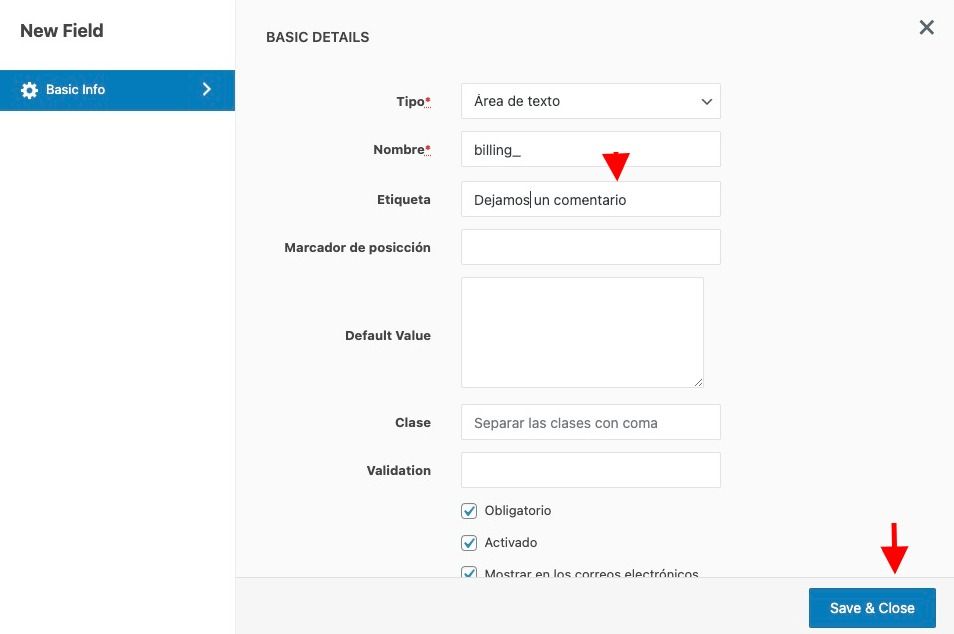Click inside the Default Value textarea

(x=582, y=332)
